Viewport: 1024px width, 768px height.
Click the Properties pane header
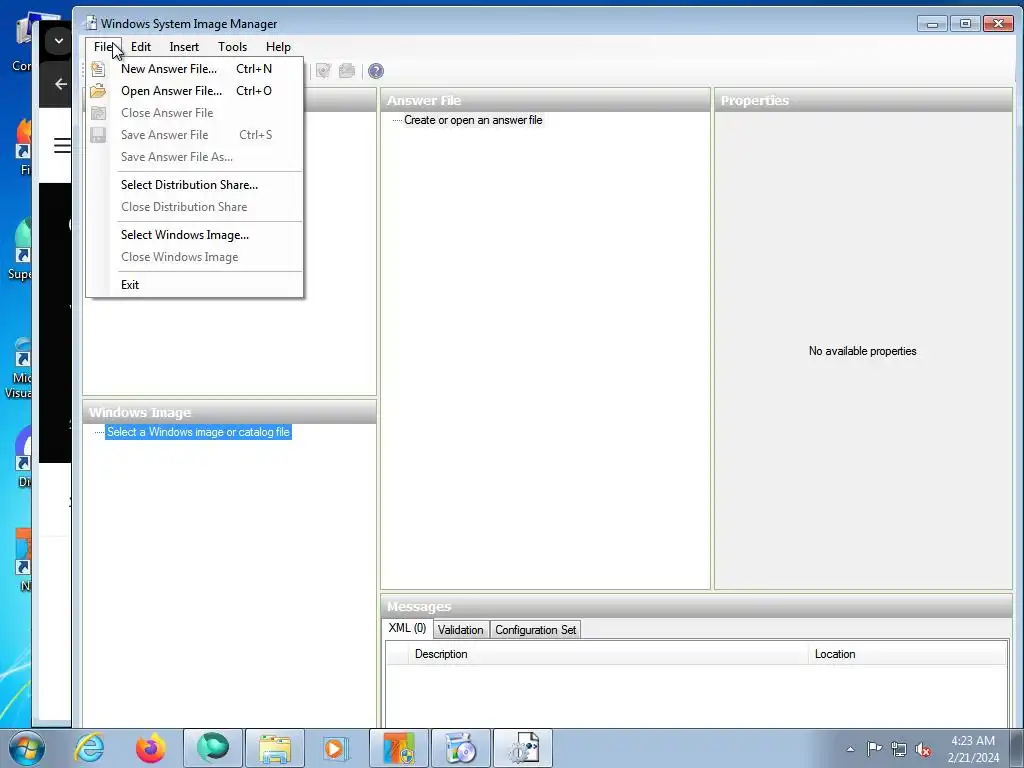[x=863, y=101]
